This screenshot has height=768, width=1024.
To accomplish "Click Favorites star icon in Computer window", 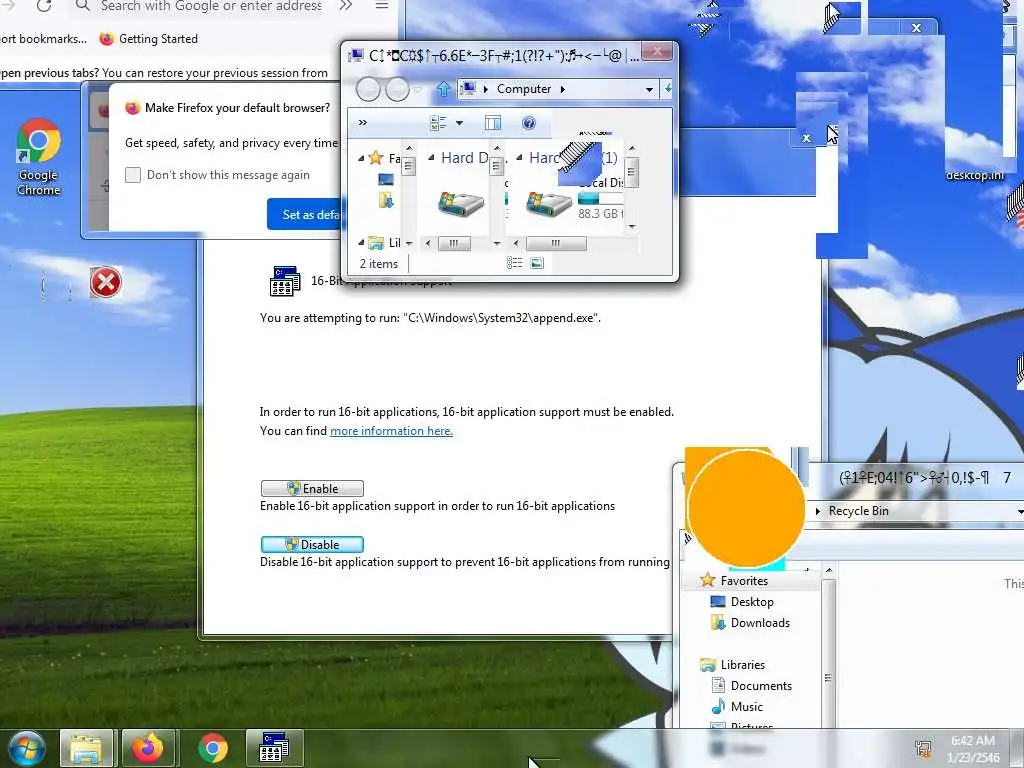I will (x=376, y=157).
